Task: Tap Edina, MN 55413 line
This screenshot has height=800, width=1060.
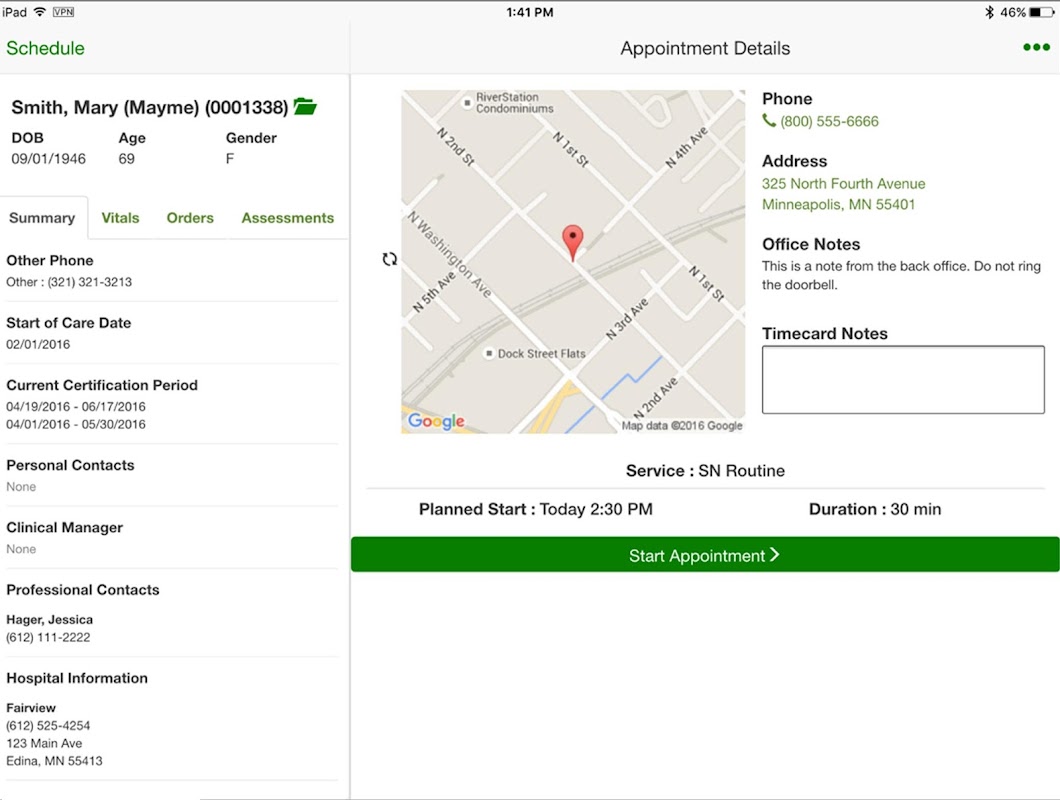Action: tap(54, 761)
